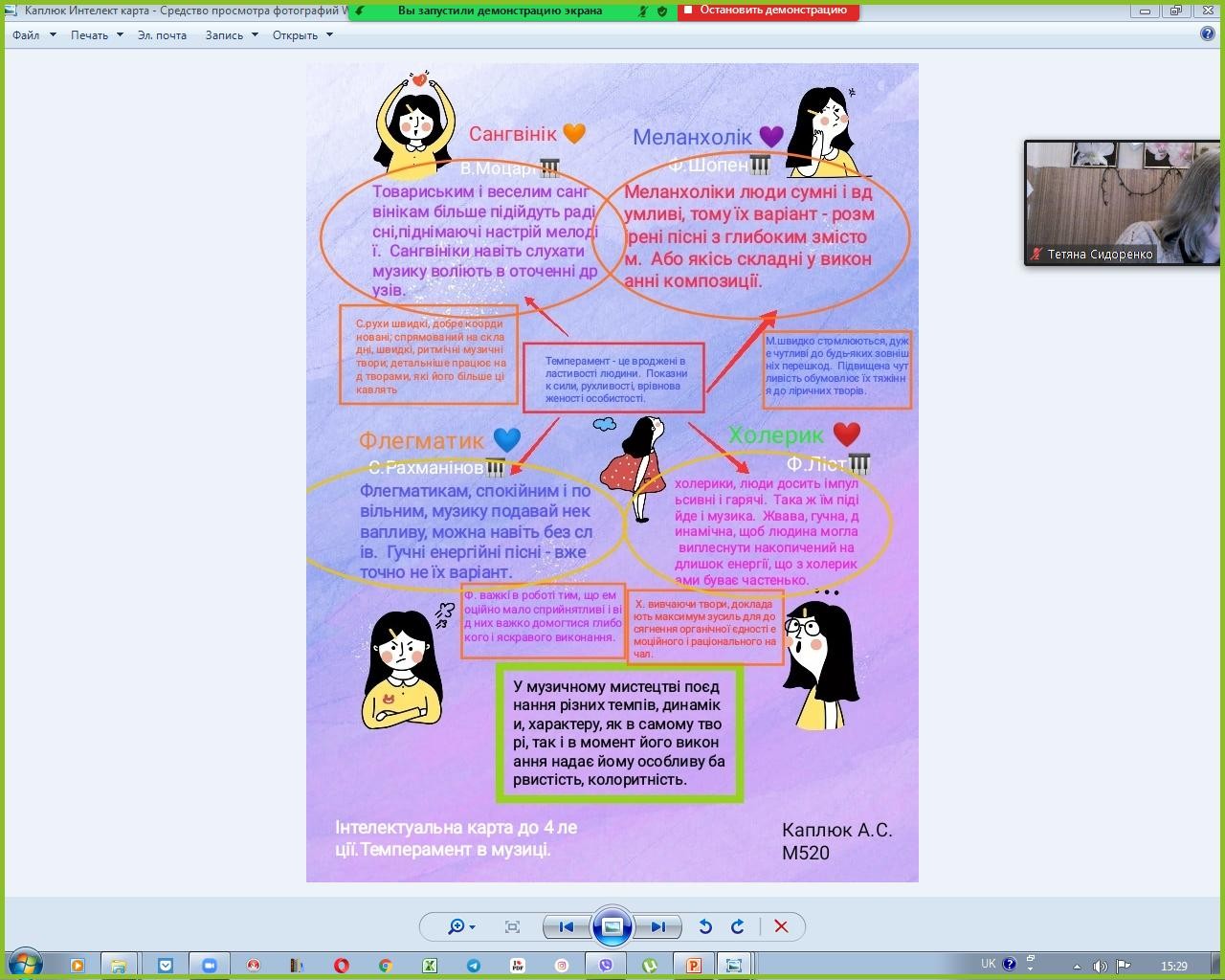
Task: Open the volume speaker tray icon
Action: point(1100,966)
